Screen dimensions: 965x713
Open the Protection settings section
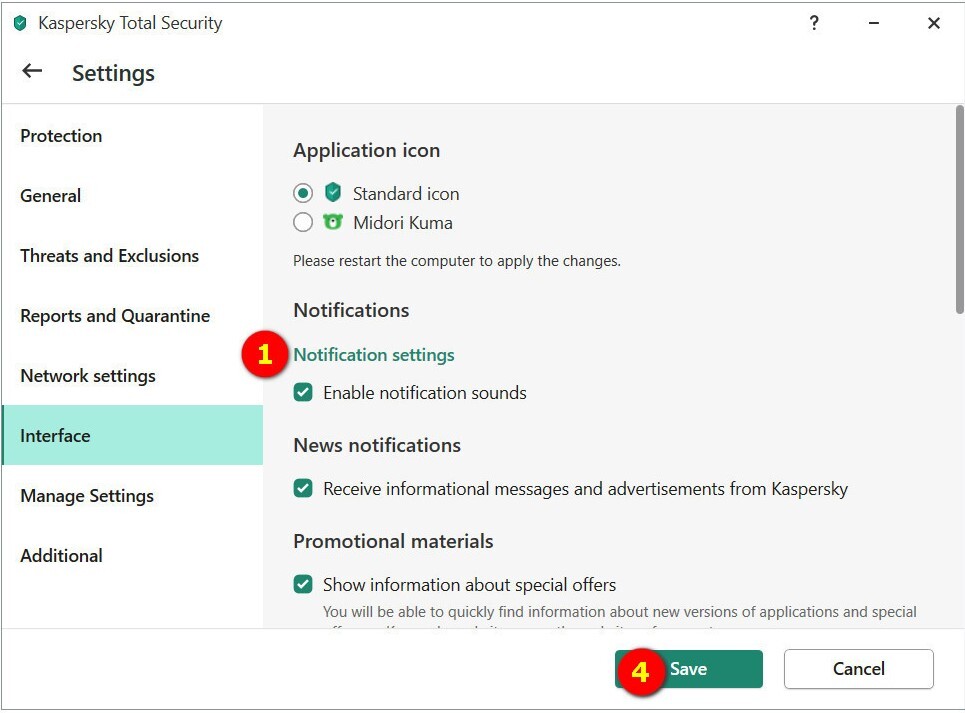point(132,135)
